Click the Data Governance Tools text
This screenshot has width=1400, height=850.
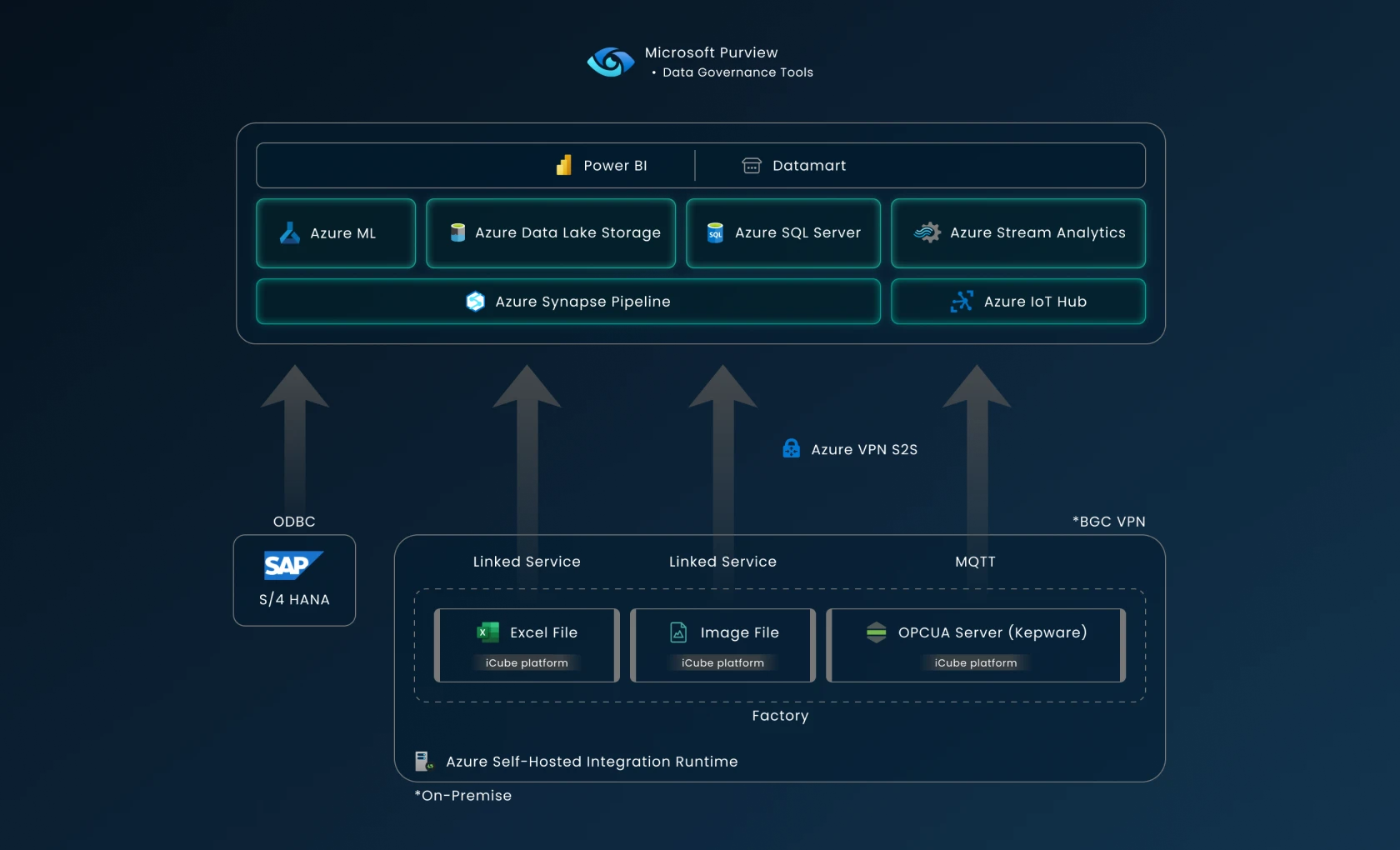click(737, 72)
